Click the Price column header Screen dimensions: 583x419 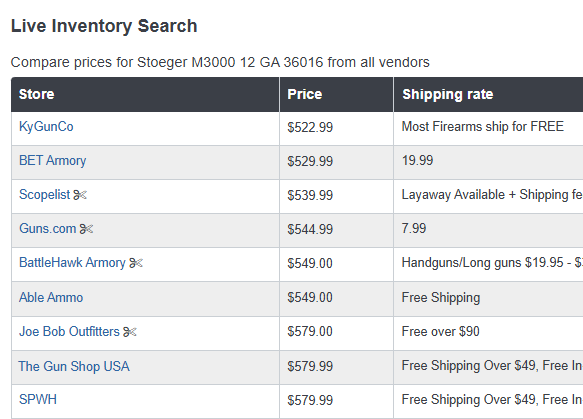(x=336, y=94)
